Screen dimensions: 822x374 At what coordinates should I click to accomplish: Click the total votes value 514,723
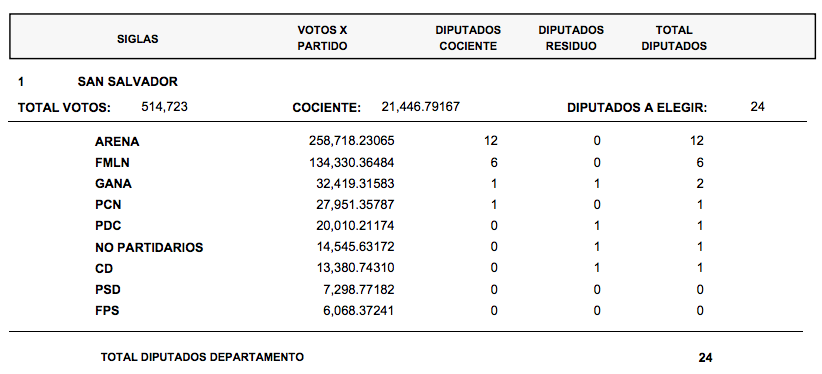pyautogui.click(x=165, y=107)
